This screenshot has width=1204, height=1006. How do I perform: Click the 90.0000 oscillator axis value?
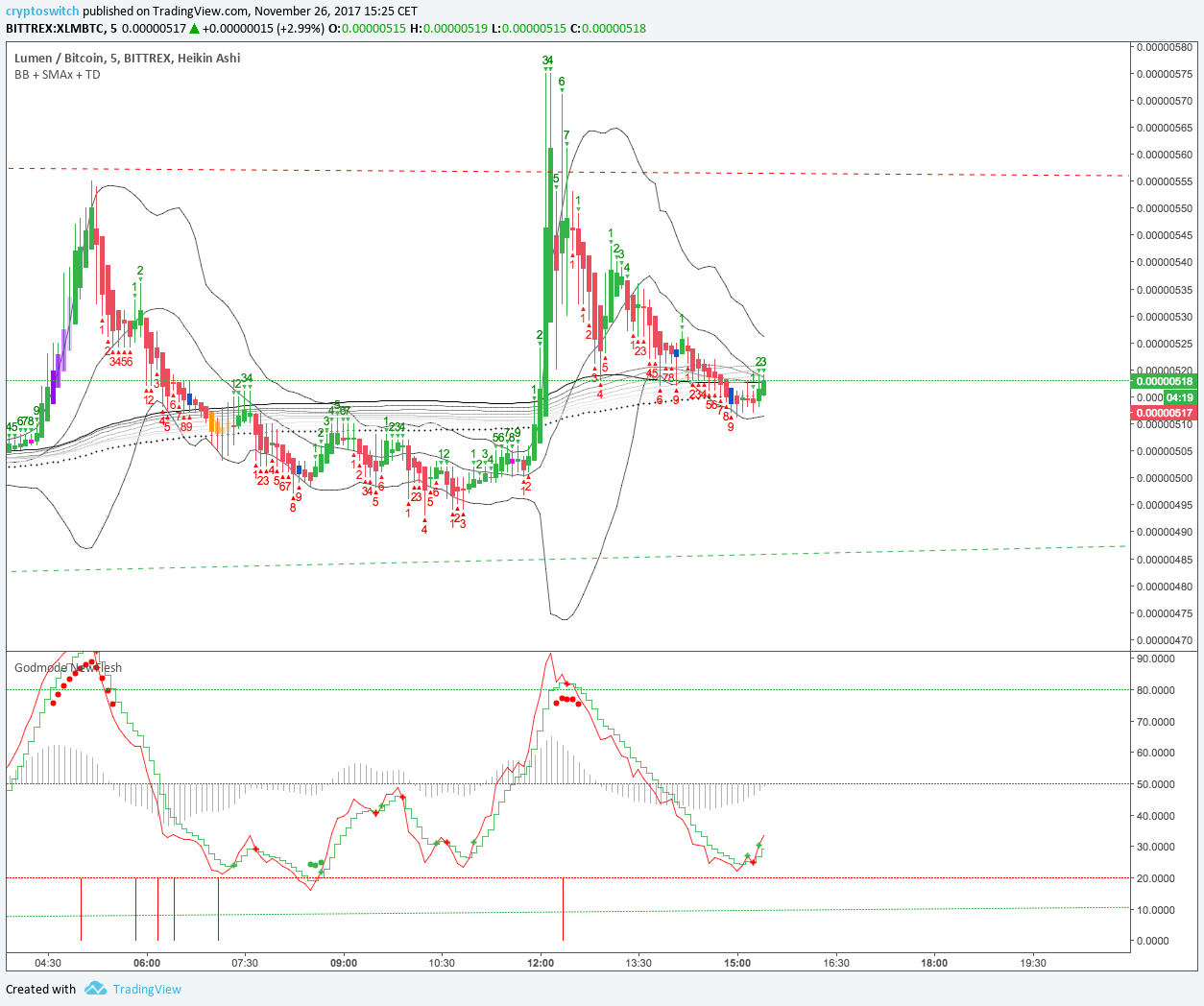(1156, 659)
